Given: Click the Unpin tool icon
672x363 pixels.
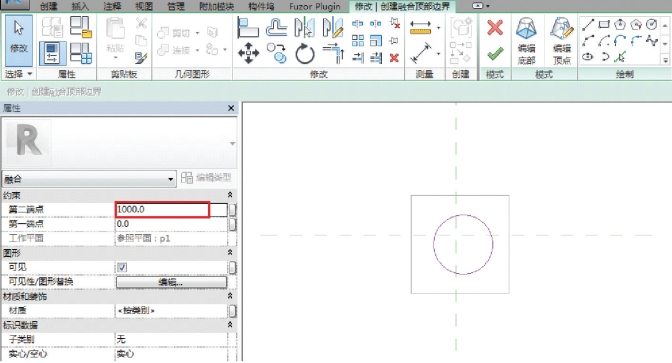Looking at the screenshot, I should pos(395,24).
